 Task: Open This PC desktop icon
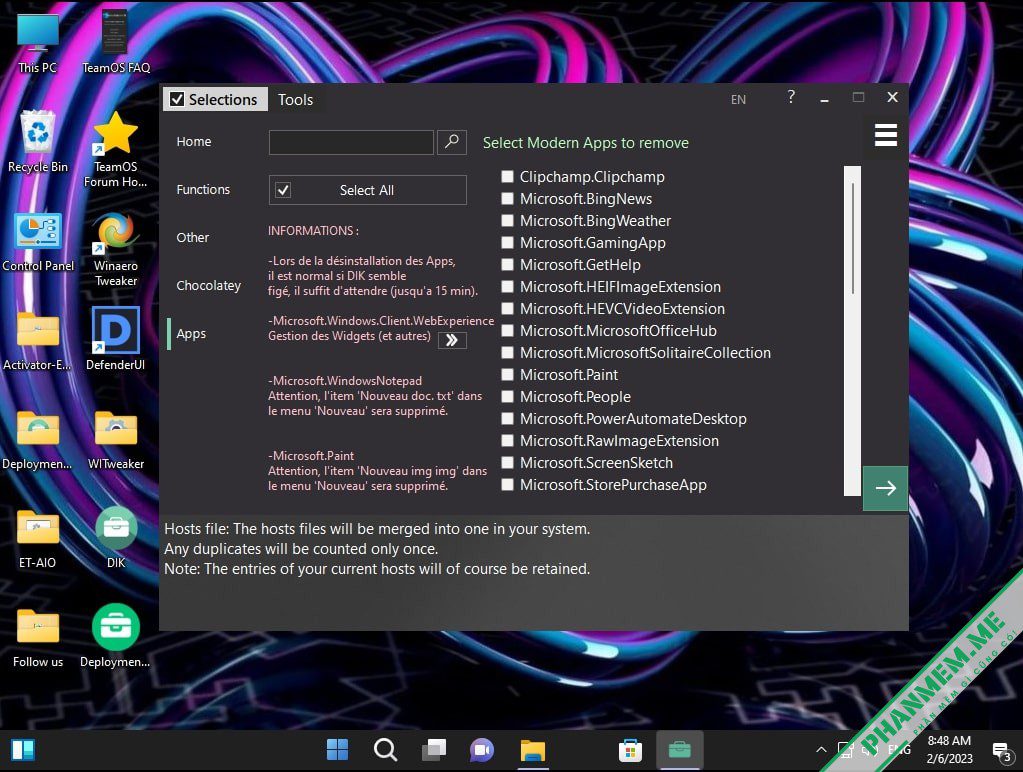(x=37, y=42)
